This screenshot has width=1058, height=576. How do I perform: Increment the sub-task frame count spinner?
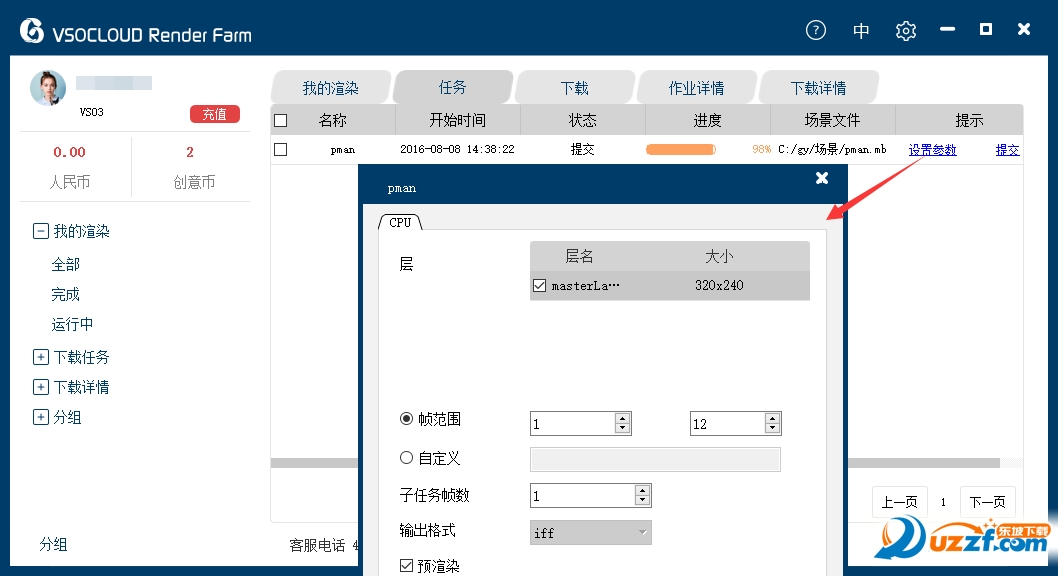[x=642, y=490]
